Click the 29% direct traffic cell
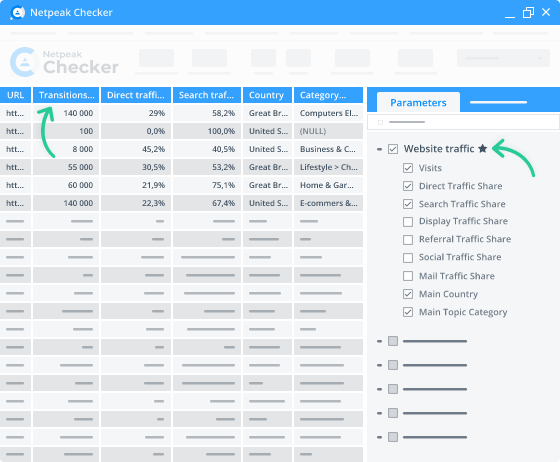This screenshot has width=560, height=462. pyautogui.click(x=136, y=113)
